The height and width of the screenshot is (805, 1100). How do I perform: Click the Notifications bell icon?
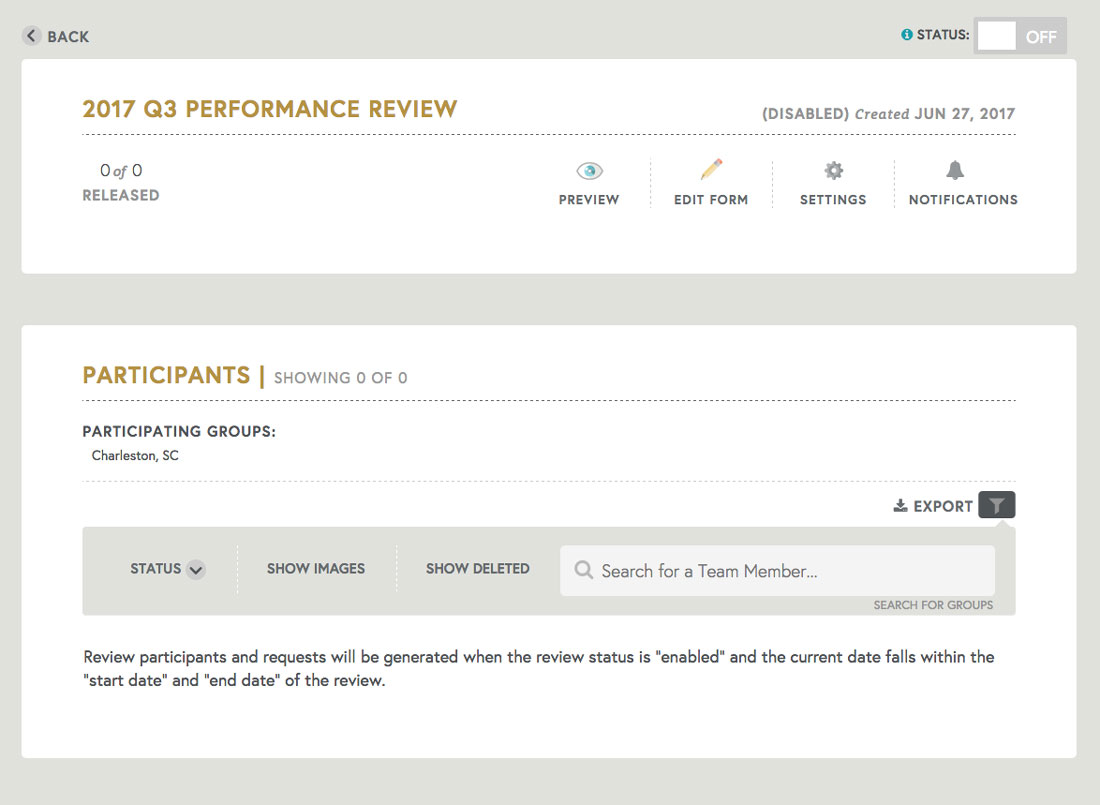coord(955,170)
